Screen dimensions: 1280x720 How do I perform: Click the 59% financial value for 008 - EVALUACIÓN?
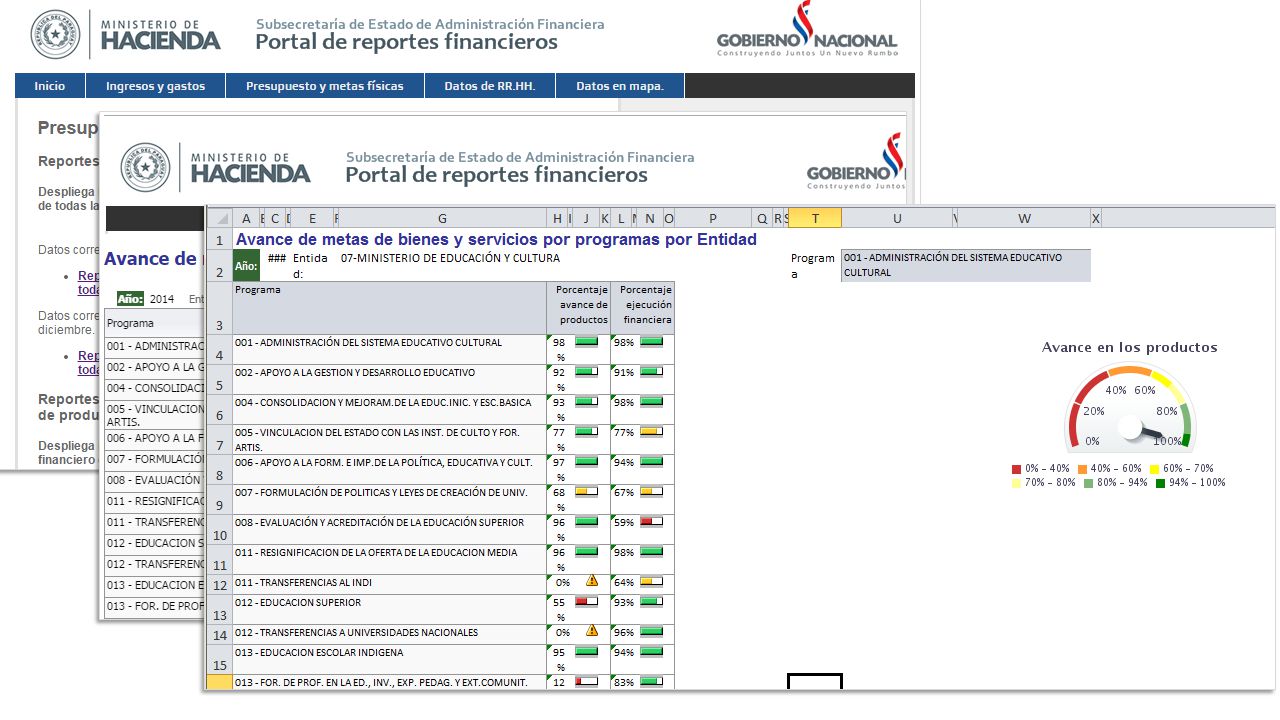625,522
